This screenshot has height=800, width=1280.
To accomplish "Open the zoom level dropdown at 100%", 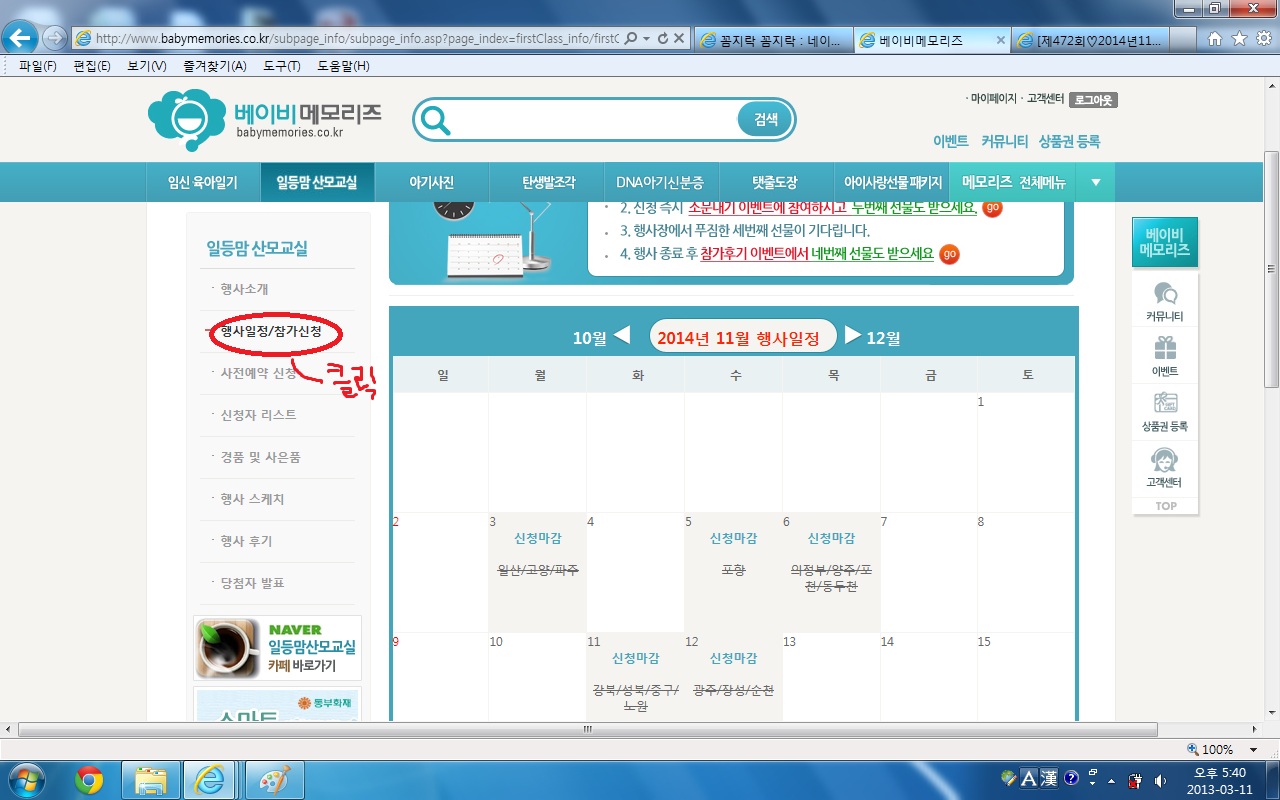I will (1253, 749).
